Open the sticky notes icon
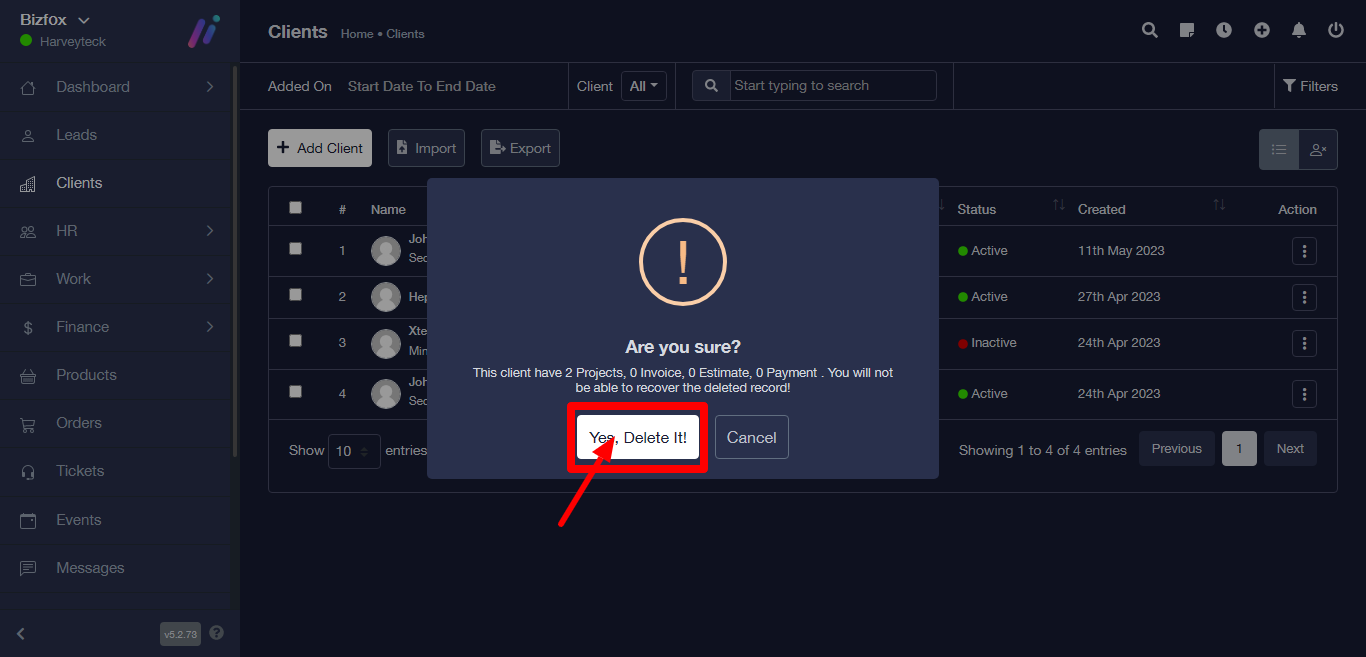The width and height of the screenshot is (1366, 657). 1187,30
